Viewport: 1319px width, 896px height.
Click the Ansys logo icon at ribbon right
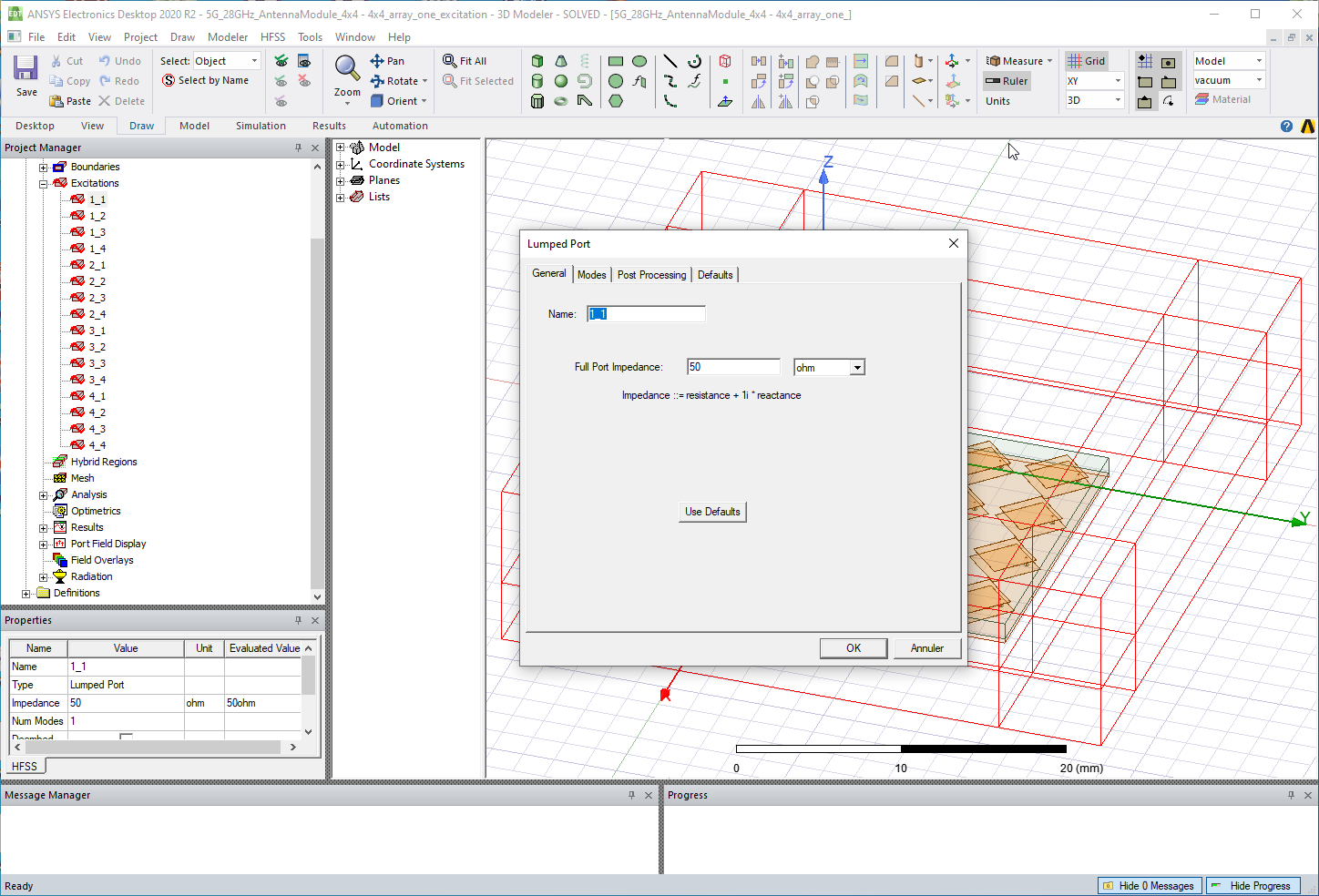tap(1308, 127)
